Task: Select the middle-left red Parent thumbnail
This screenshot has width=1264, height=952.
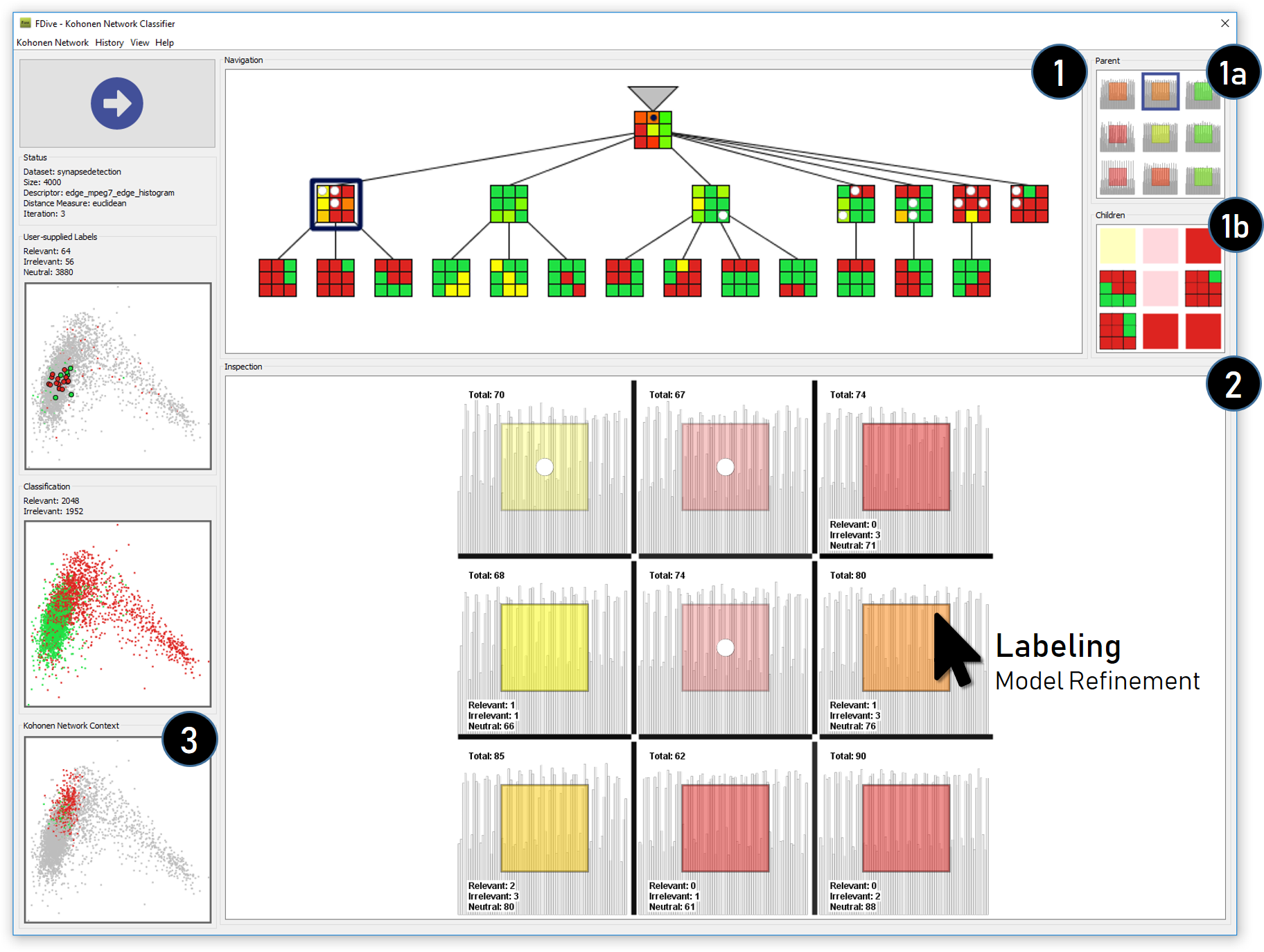Action: [1117, 134]
